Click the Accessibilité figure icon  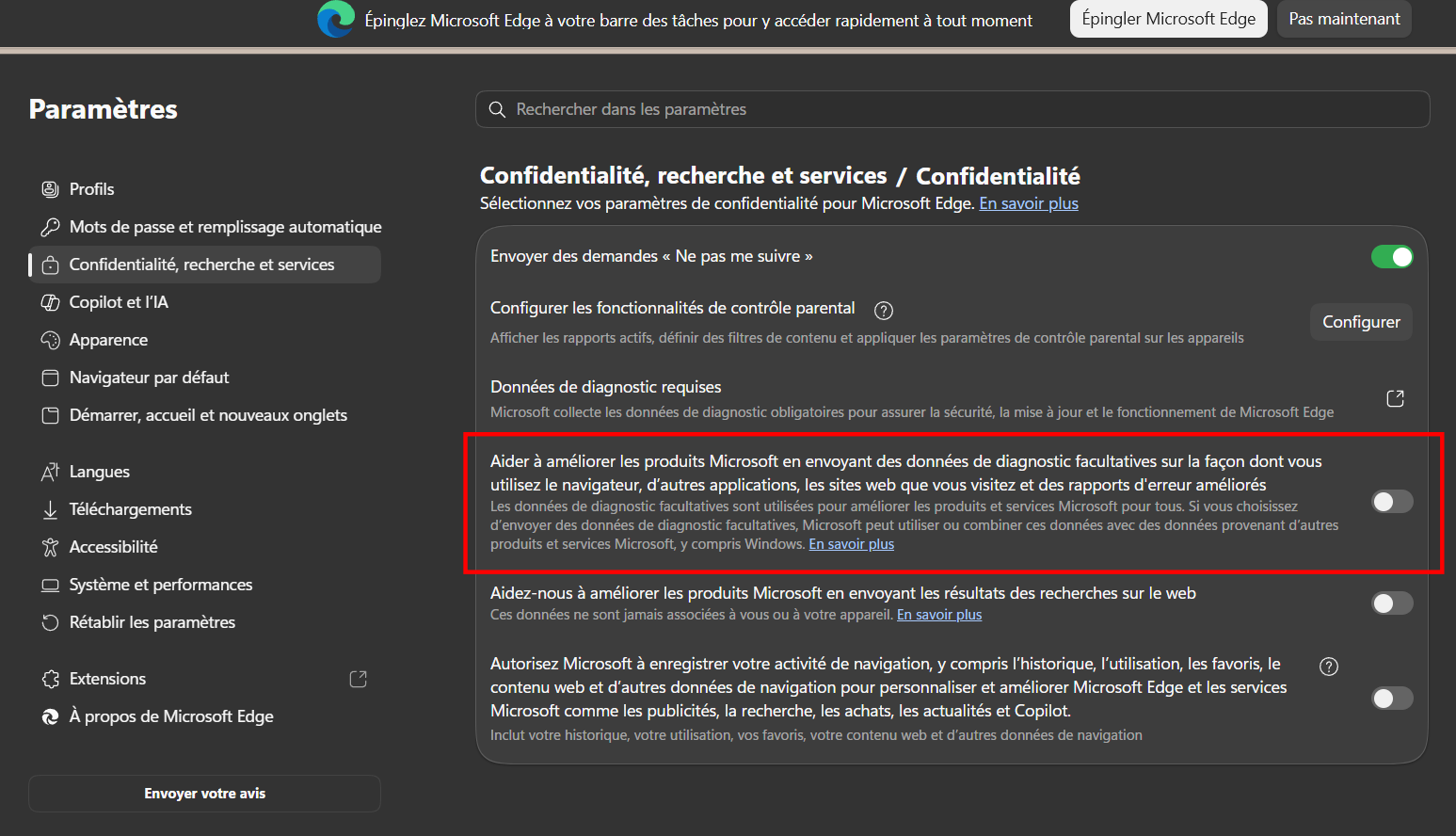click(50, 547)
